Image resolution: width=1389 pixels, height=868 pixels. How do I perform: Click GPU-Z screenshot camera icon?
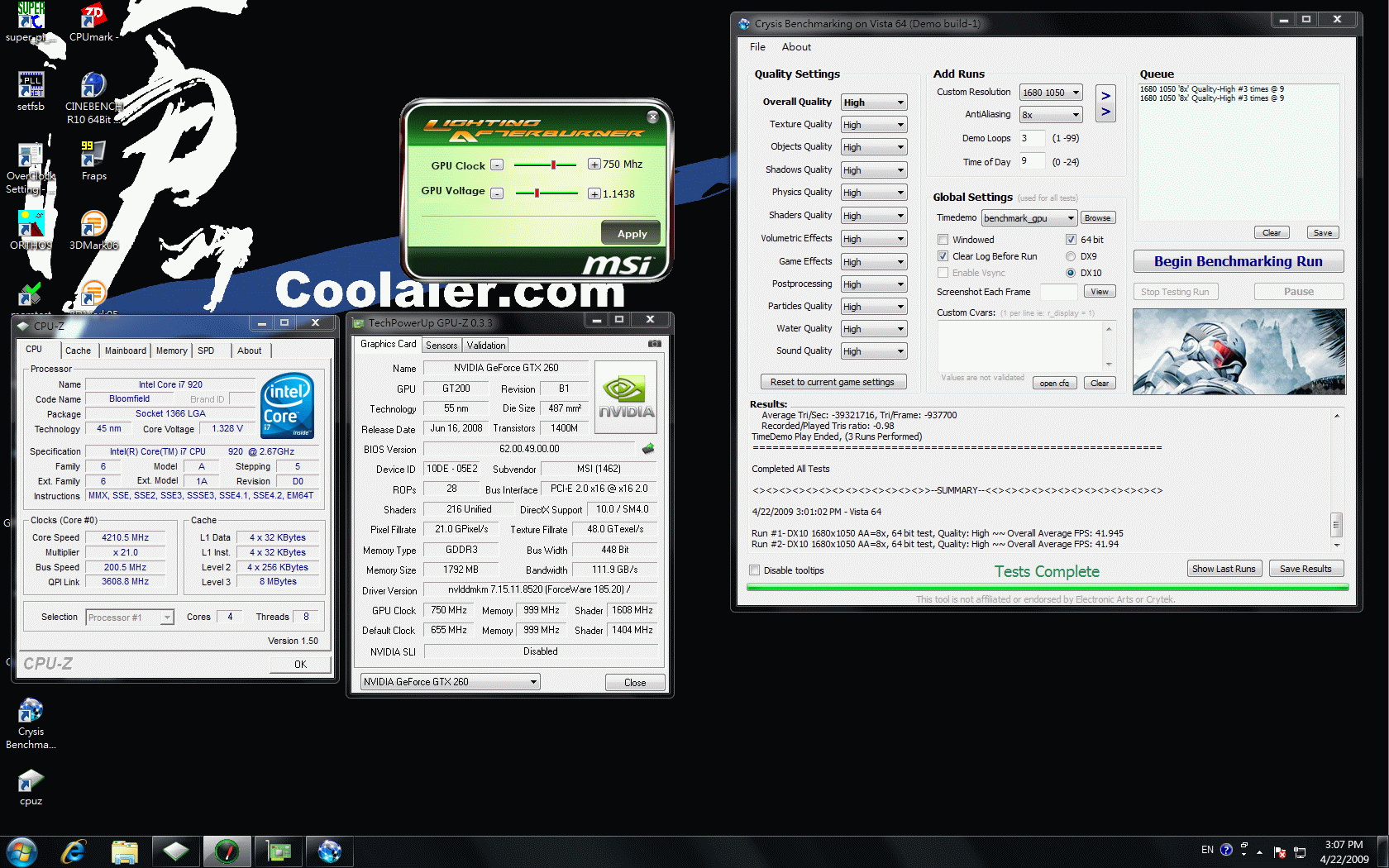coord(654,344)
